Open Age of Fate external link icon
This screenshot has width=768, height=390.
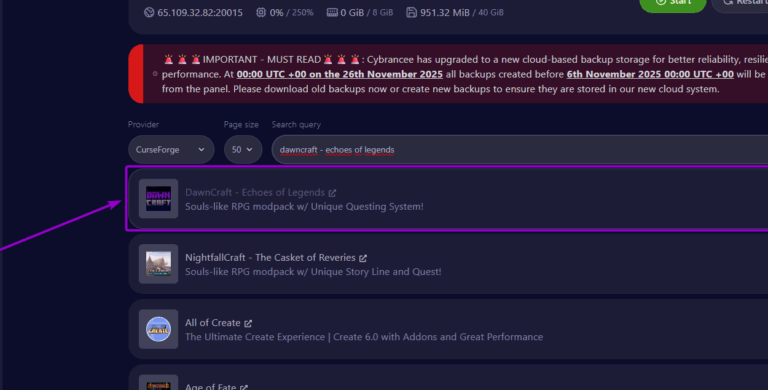click(243, 387)
